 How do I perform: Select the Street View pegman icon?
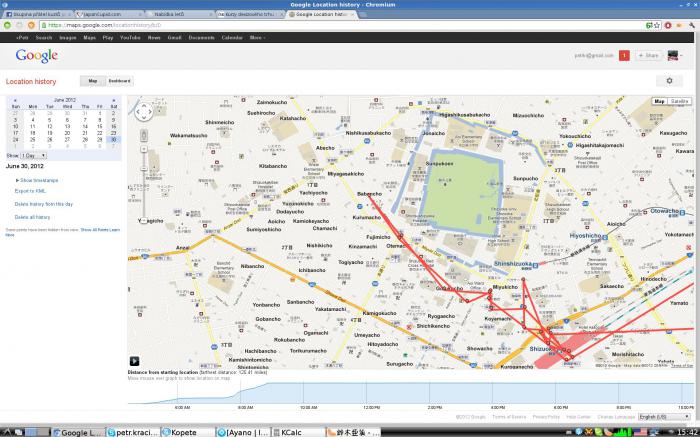click(x=144, y=135)
